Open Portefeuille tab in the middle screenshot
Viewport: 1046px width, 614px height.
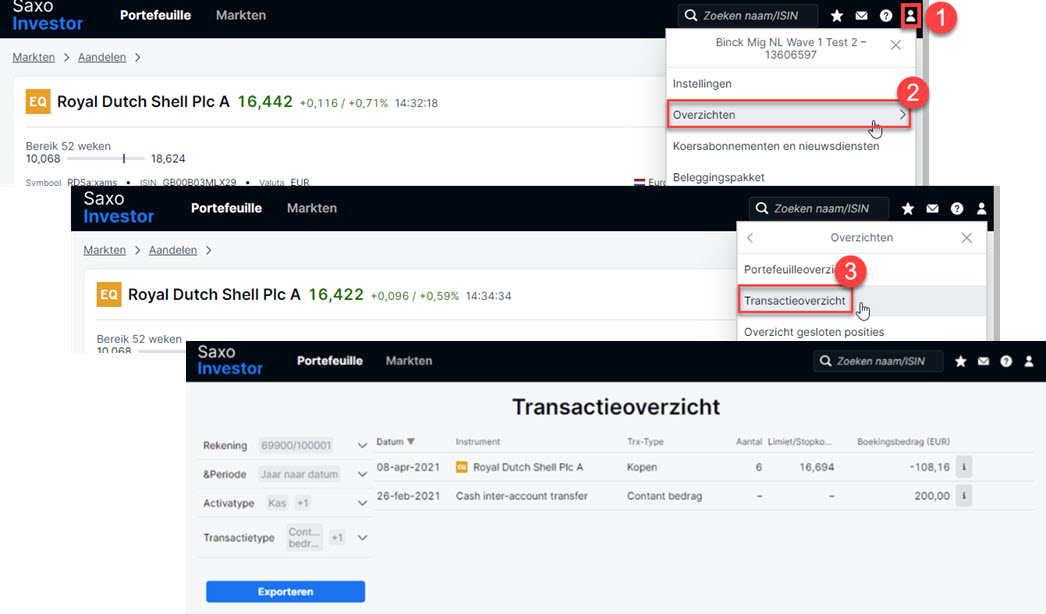226,208
